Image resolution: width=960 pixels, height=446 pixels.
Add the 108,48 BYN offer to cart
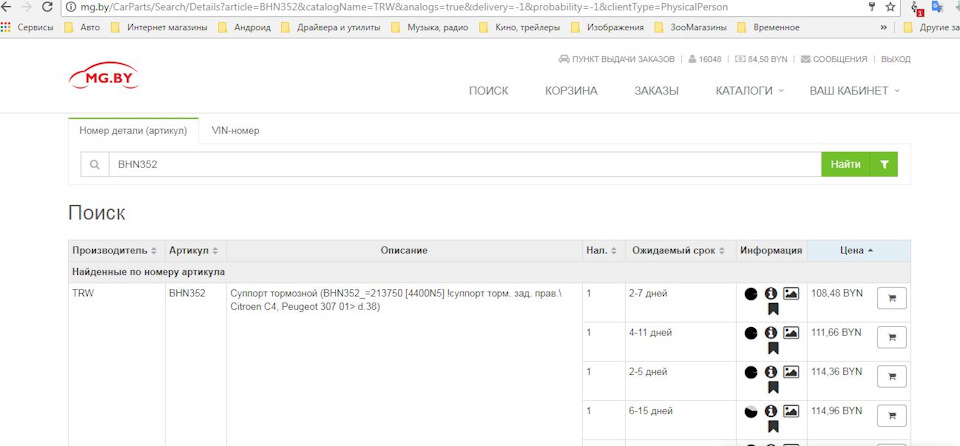point(891,298)
